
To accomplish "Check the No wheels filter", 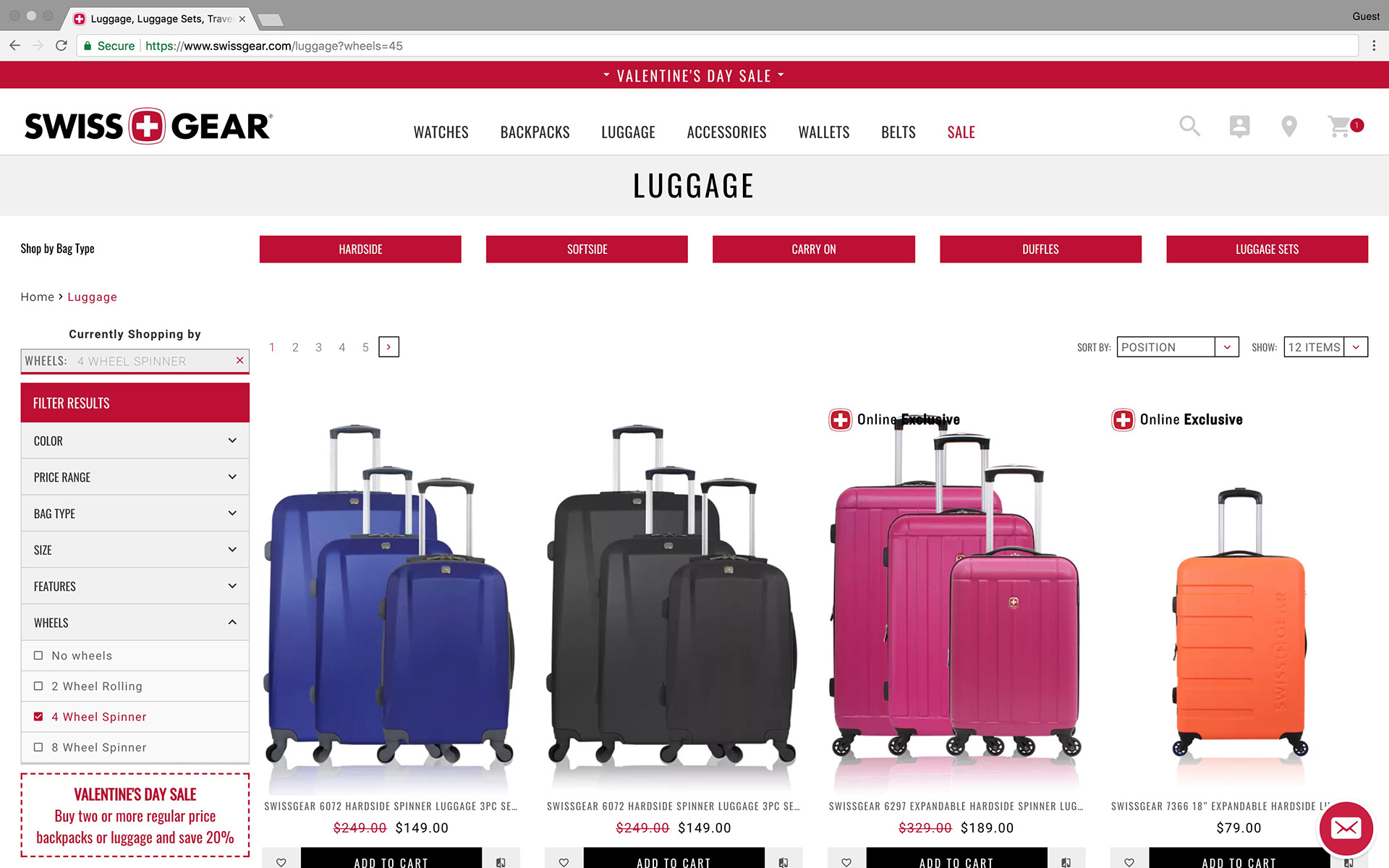I will coord(38,655).
